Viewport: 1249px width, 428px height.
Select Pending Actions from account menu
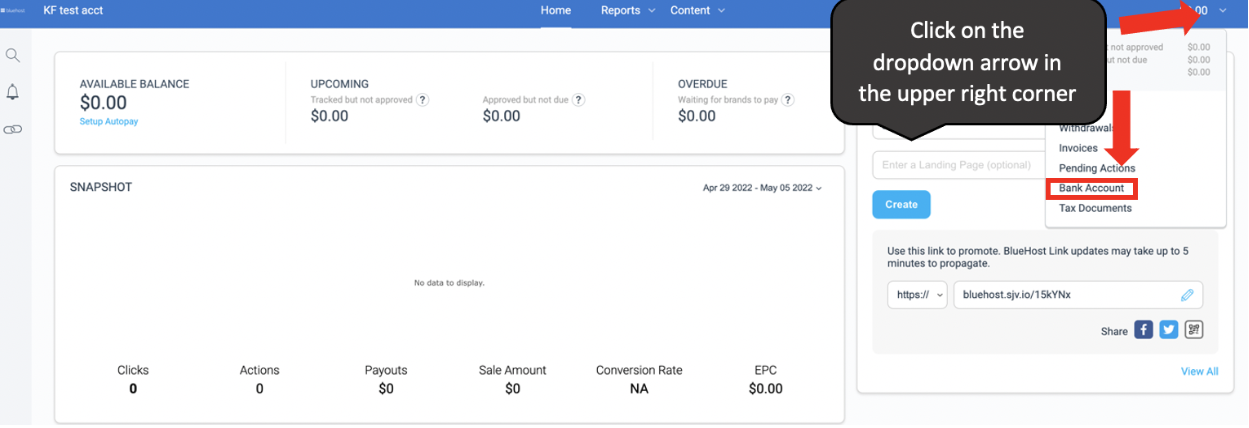[1097, 168]
